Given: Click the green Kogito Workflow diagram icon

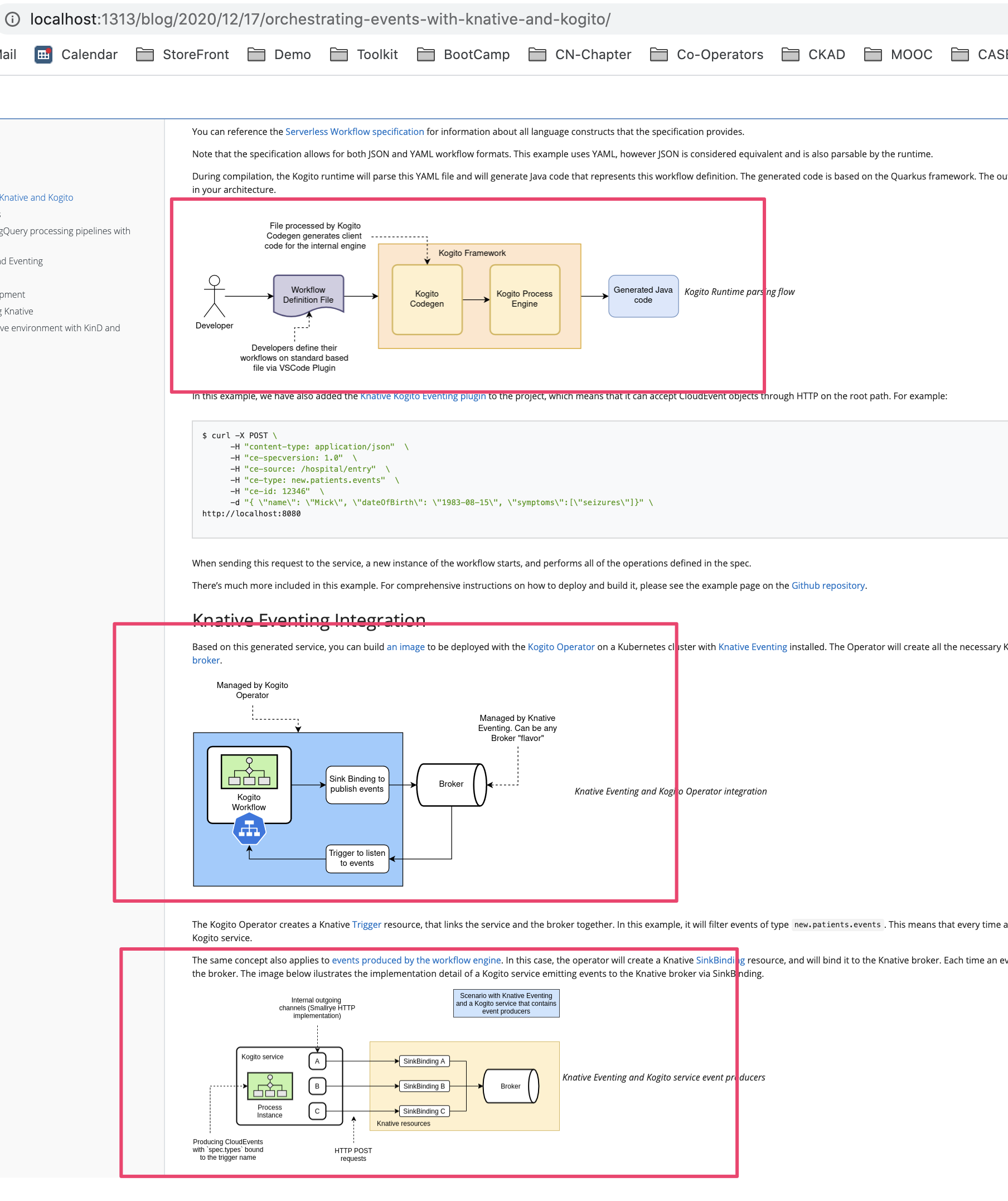Looking at the screenshot, I should [249, 772].
